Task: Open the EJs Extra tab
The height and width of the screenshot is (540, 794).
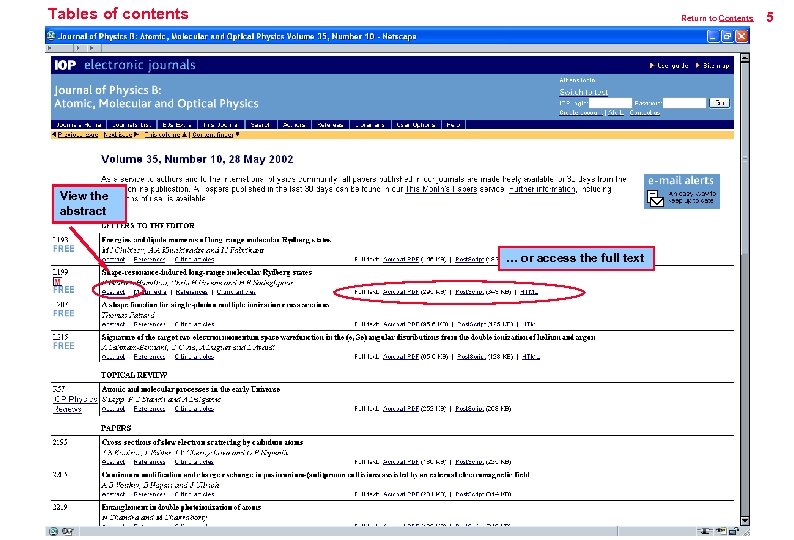Action: click(177, 125)
